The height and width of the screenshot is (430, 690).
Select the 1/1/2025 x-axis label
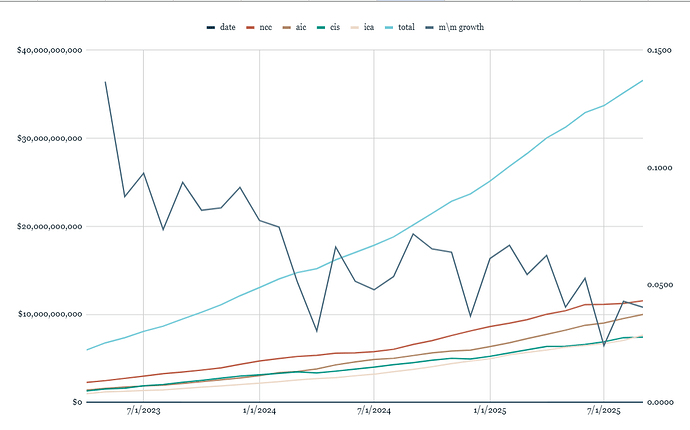490,411
